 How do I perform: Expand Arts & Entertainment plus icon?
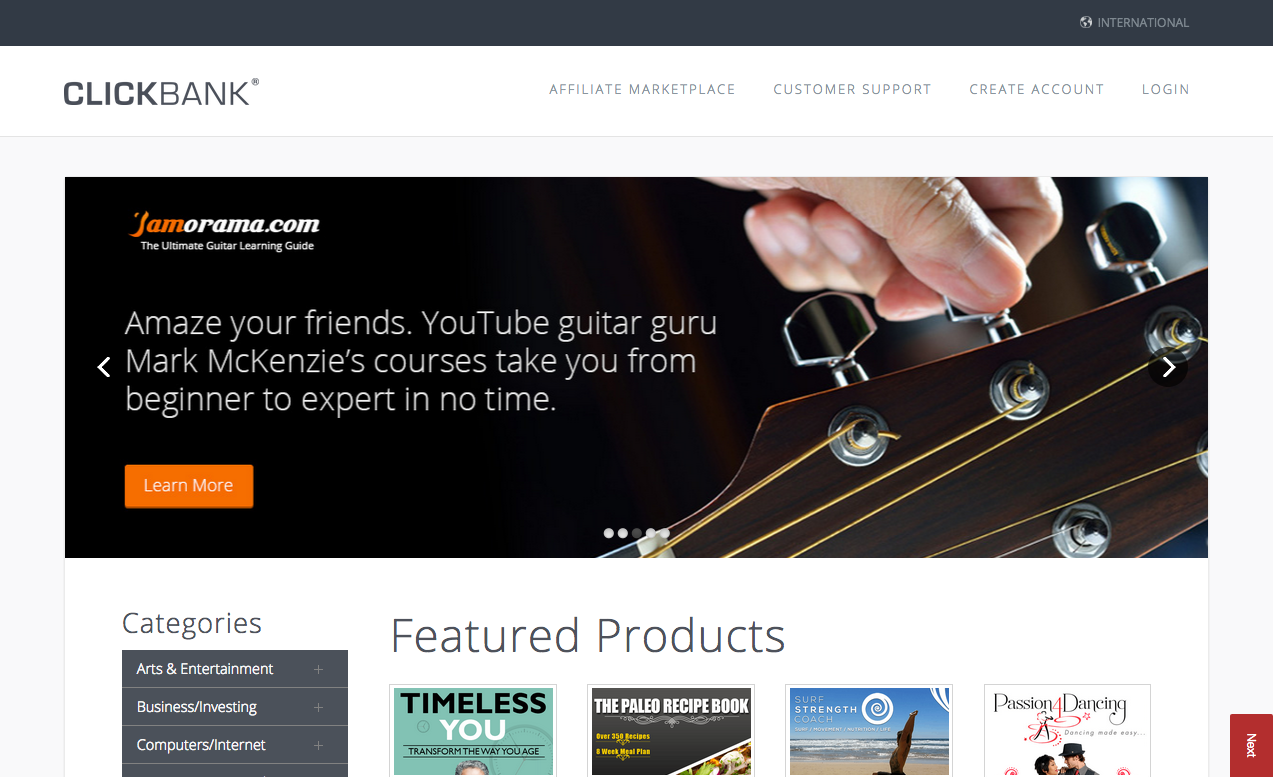[318, 669]
